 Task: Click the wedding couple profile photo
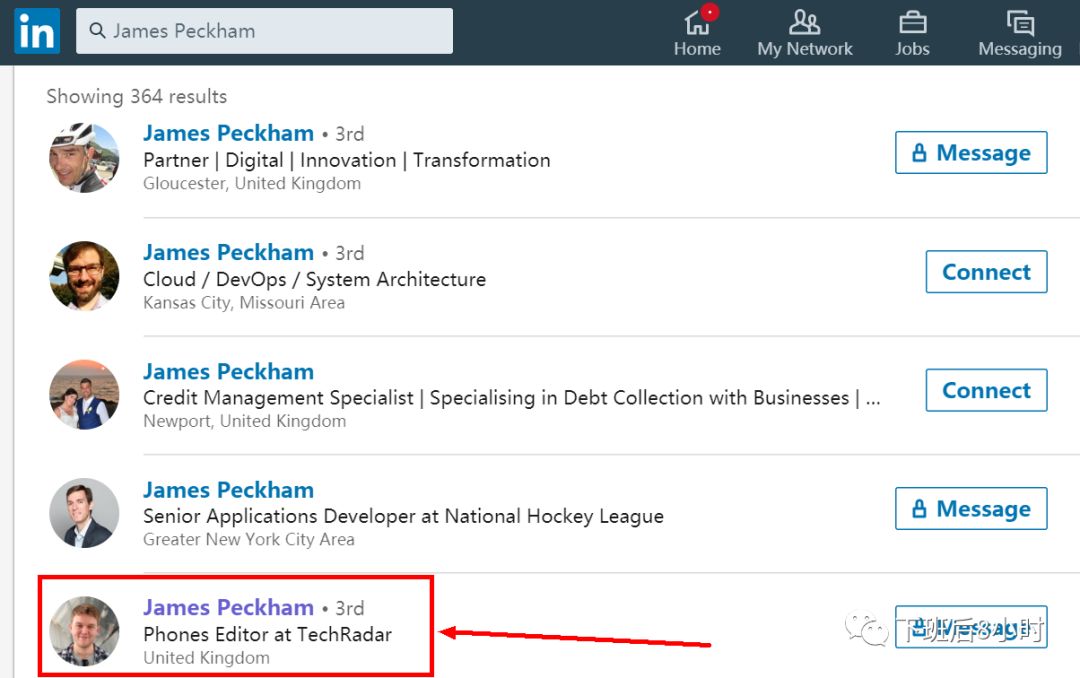click(x=84, y=395)
